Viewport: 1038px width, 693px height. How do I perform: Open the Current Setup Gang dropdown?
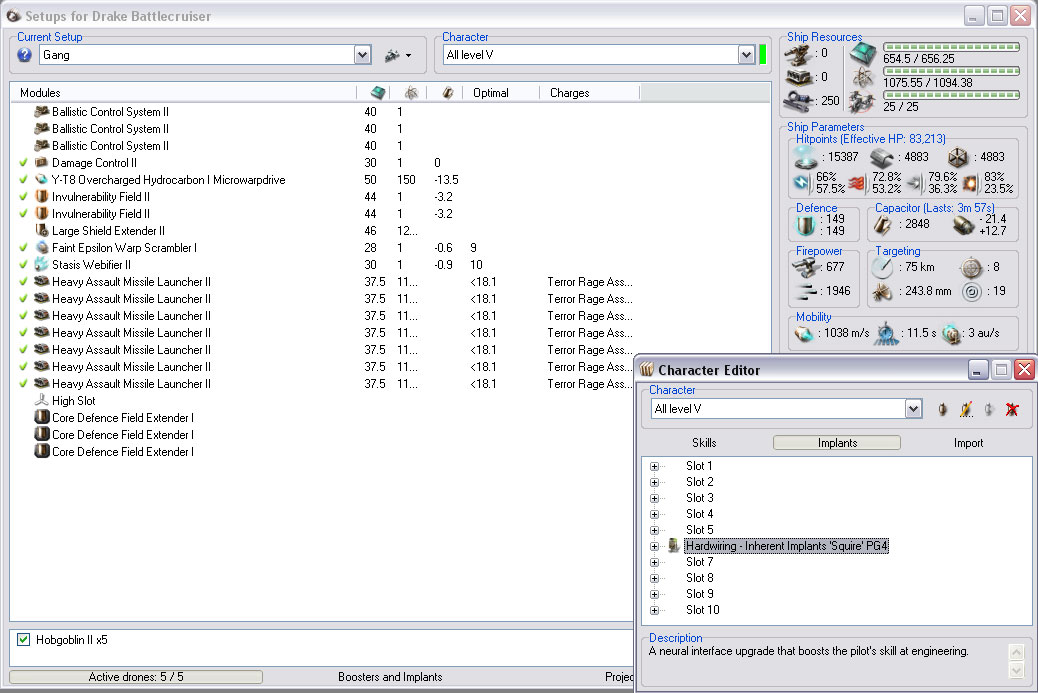click(362, 55)
